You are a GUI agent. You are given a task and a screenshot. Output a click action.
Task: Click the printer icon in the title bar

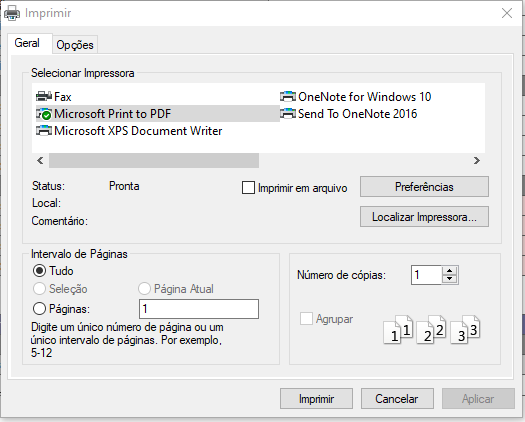point(12,13)
